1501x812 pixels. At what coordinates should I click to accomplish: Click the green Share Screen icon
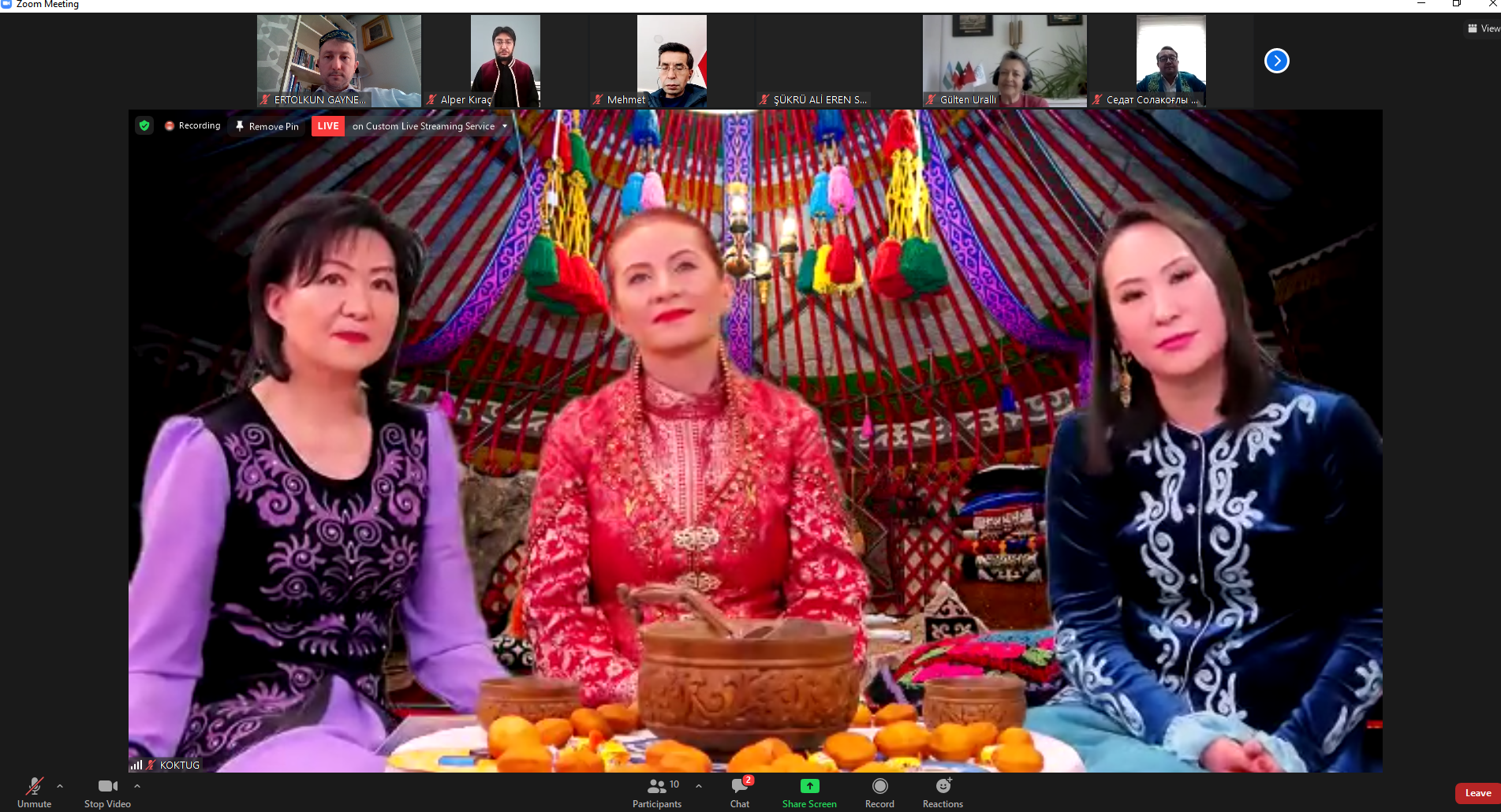tap(809, 786)
